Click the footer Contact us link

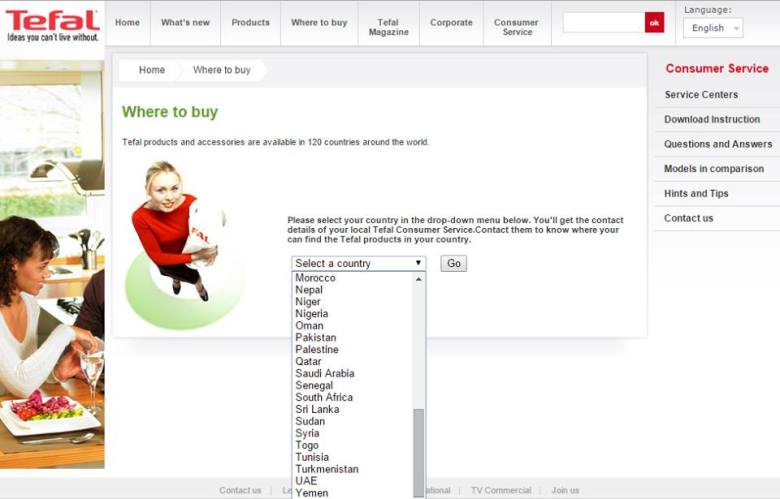(x=240, y=491)
